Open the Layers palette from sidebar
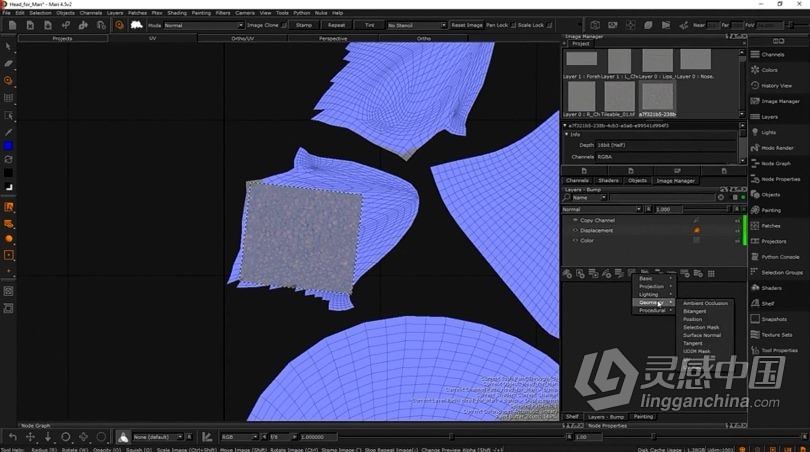 tap(765, 117)
